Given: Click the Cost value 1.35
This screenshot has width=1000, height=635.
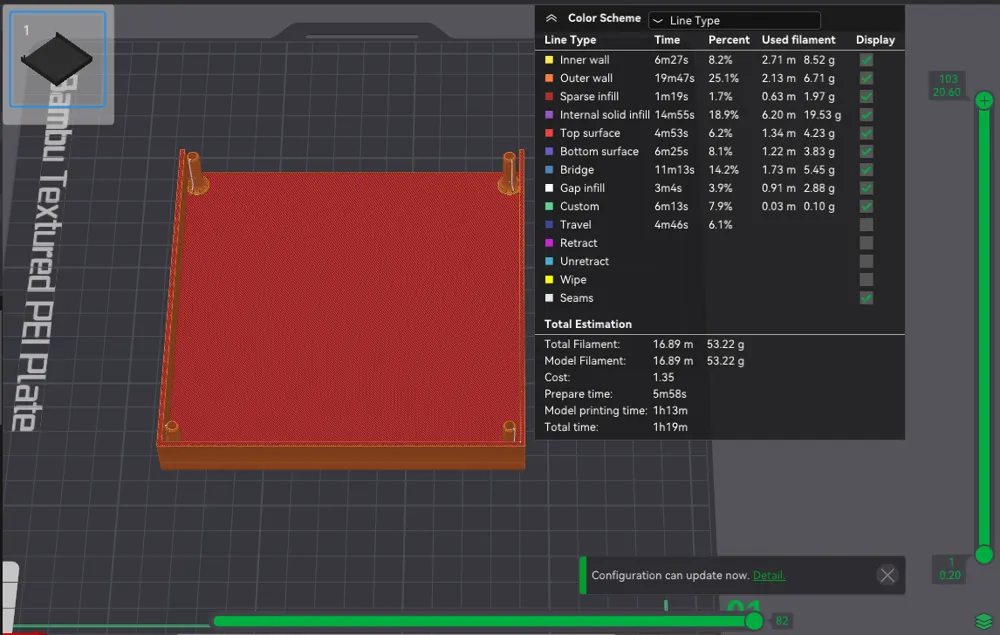Looking at the screenshot, I should 663,377.
